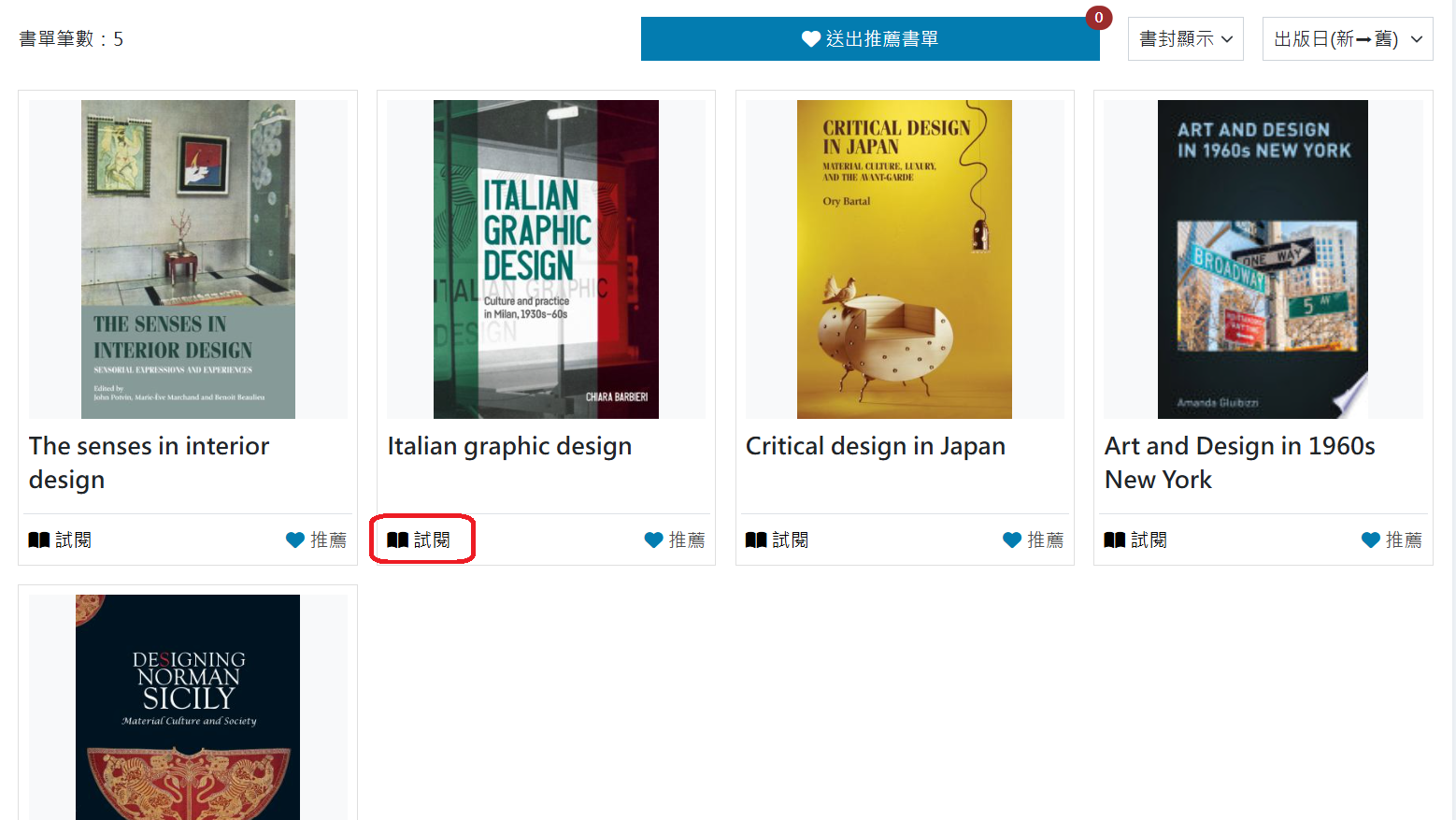Click the heart 推薦 icon for The senses in interior design
This screenshot has height=820, width=1456.
click(x=295, y=540)
